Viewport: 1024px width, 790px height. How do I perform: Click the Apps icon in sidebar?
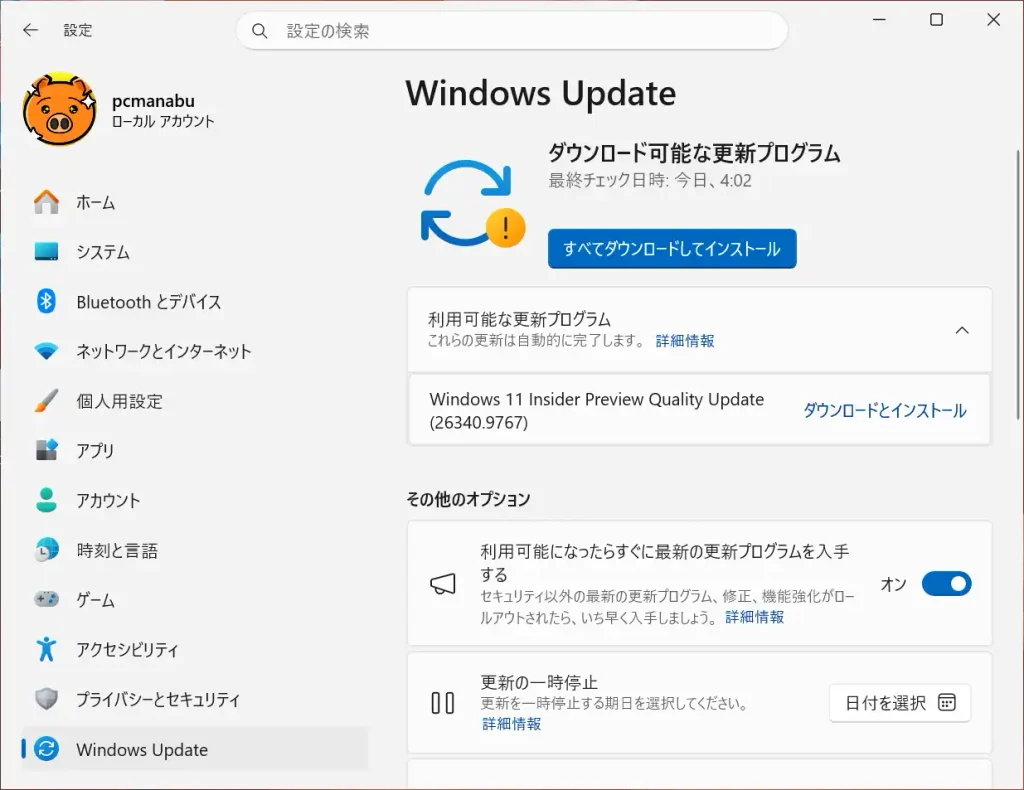click(x=46, y=450)
